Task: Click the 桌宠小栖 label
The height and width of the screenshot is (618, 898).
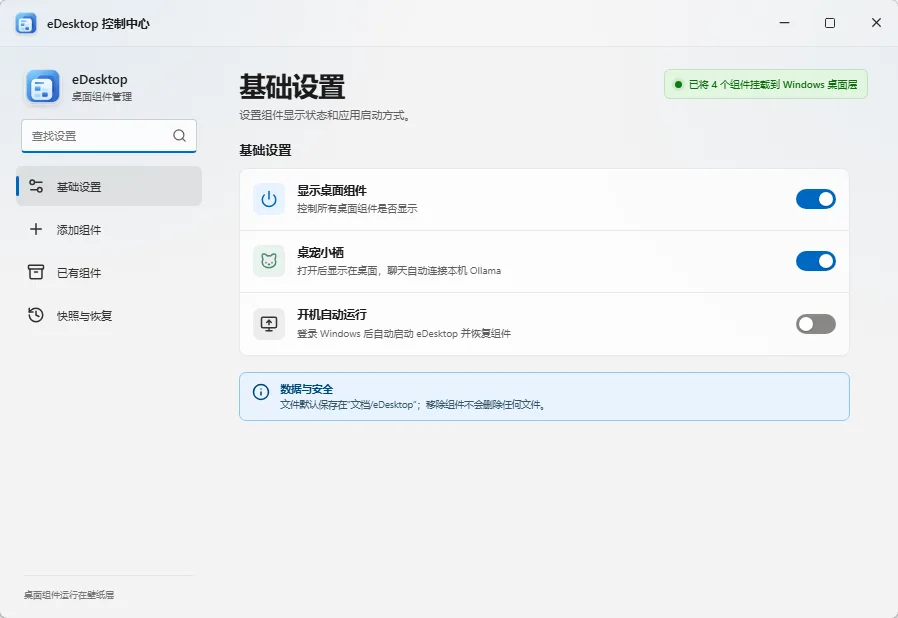Action: click(320, 253)
